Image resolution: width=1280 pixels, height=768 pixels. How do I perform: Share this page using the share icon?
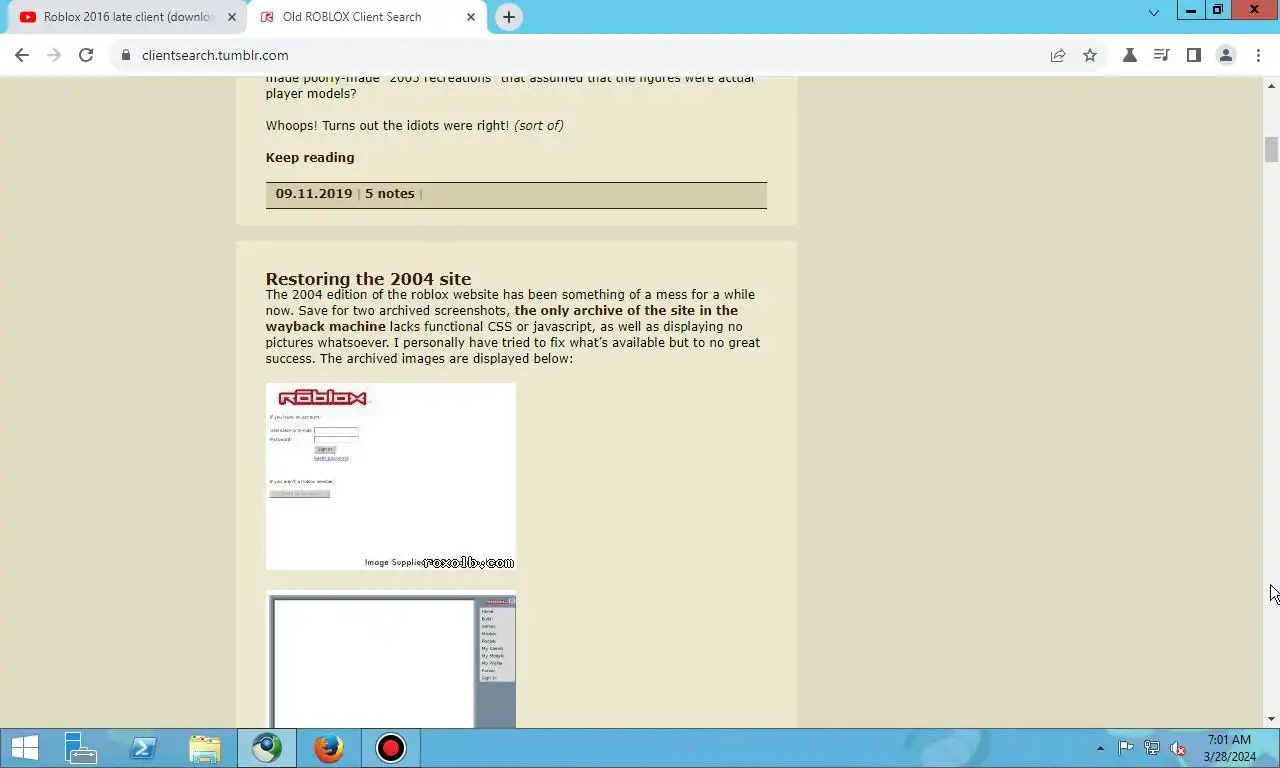[x=1058, y=55]
